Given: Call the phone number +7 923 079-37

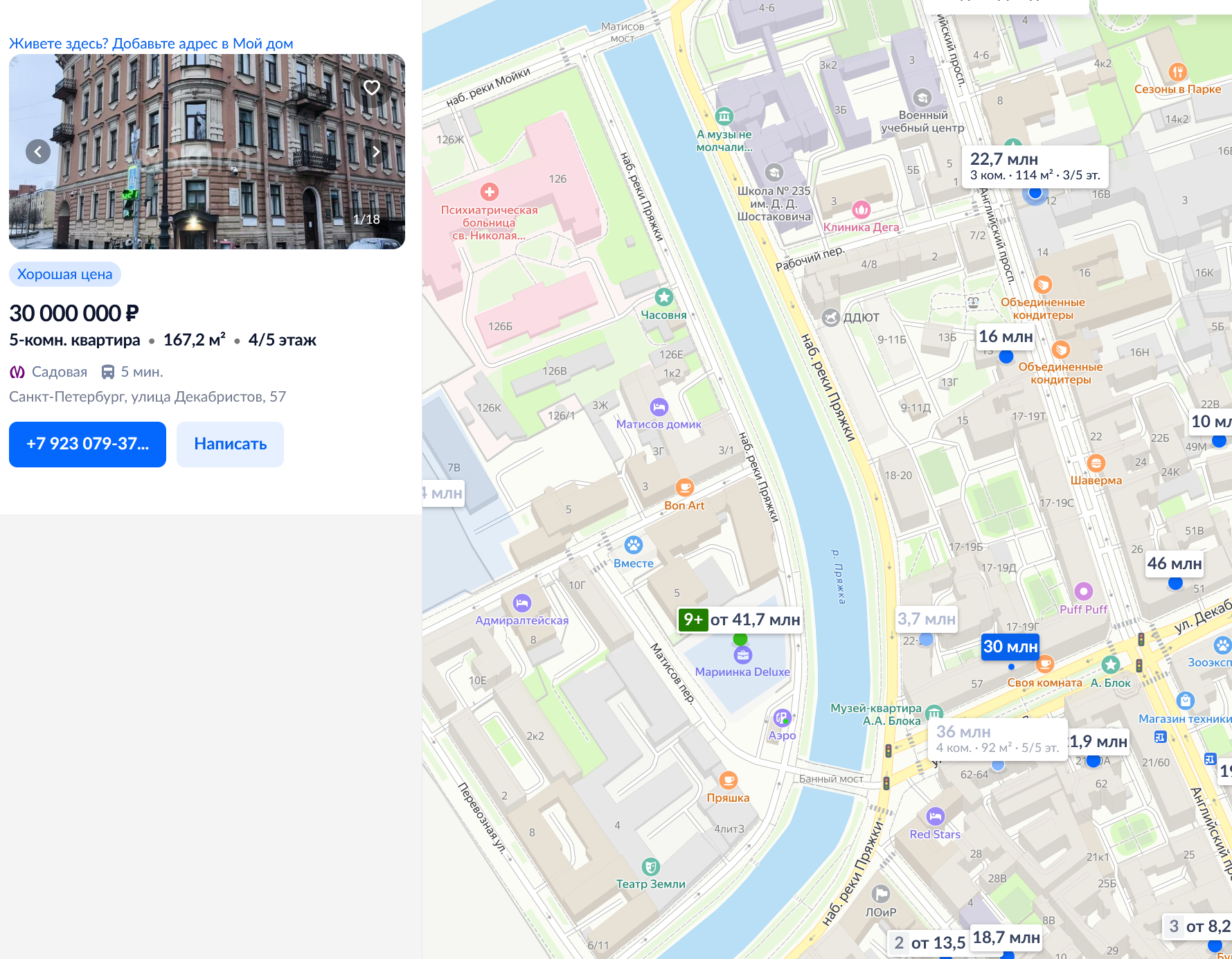Looking at the screenshot, I should [87, 445].
